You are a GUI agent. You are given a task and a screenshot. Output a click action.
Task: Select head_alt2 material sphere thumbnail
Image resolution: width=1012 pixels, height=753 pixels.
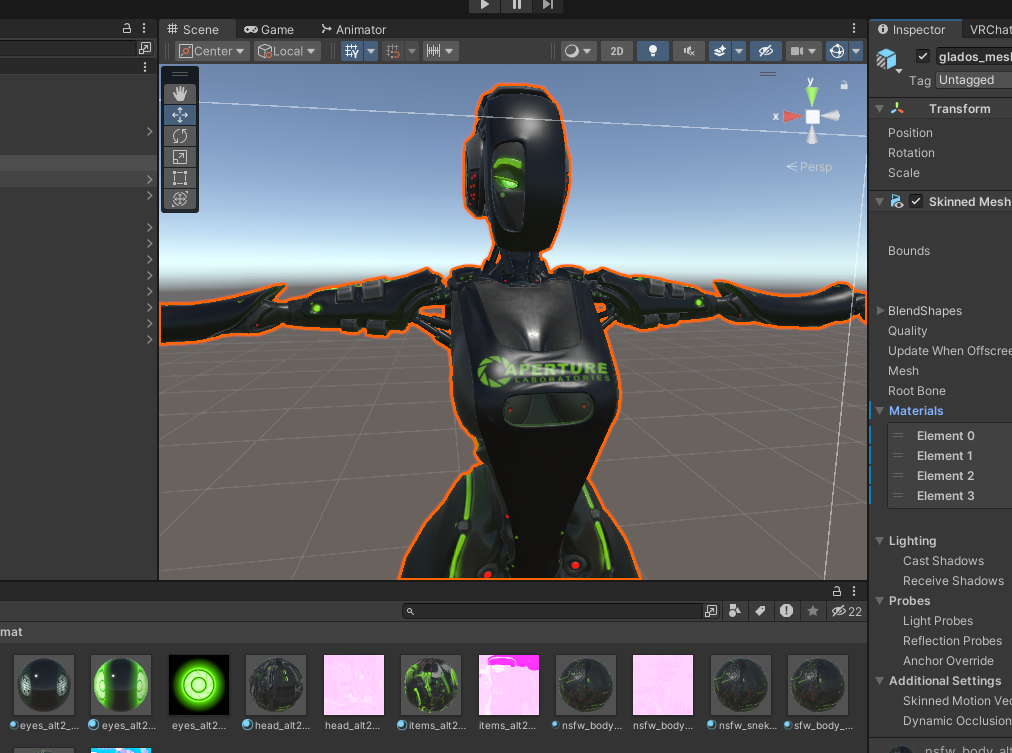click(x=276, y=685)
